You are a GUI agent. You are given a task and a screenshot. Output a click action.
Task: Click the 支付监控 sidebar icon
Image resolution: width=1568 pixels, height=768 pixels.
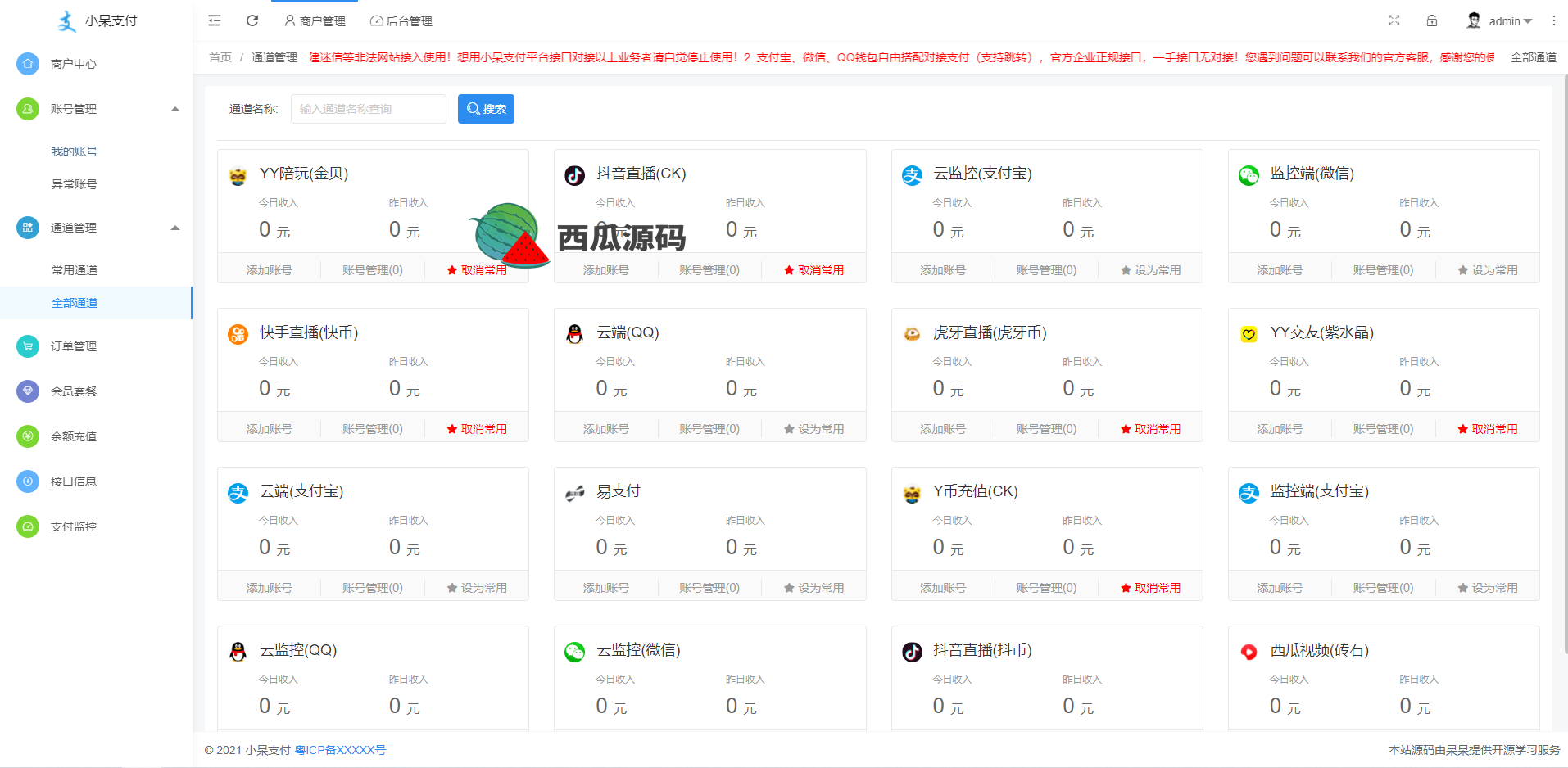click(28, 526)
